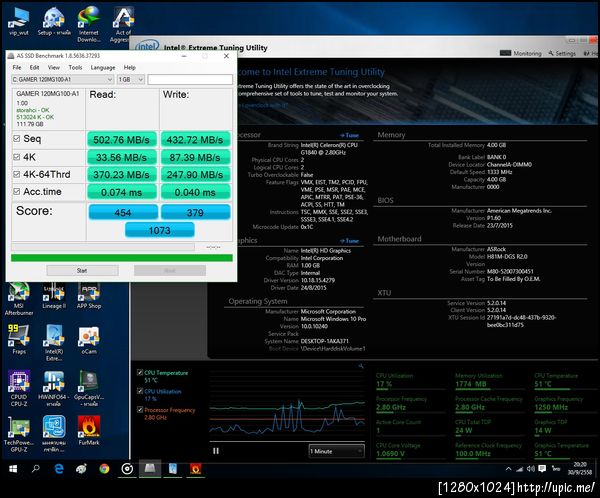Open volume control in system tray

pyautogui.click(x=530, y=469)
